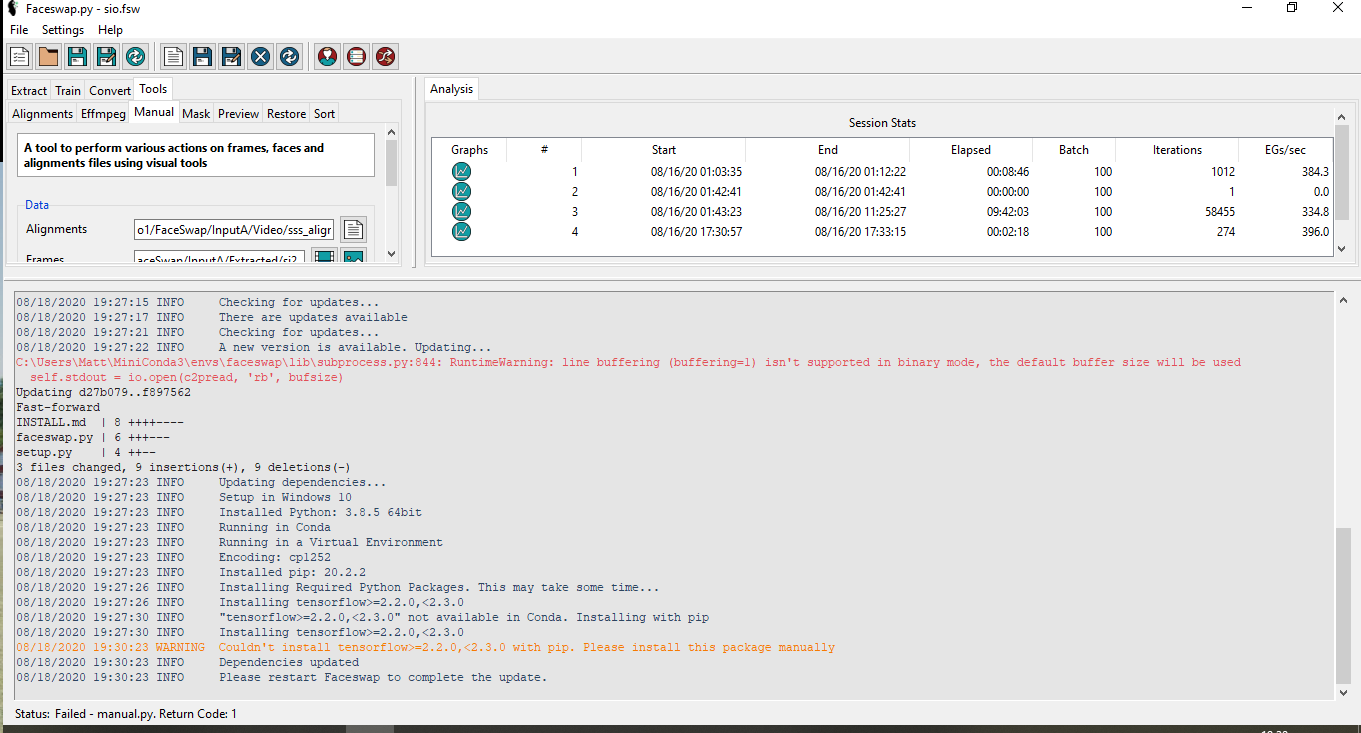Click dark blue save-as floppy with pencil
The width and height of the screenshot is (1361, 733).
pyautogui.click(x=231, y=57)
